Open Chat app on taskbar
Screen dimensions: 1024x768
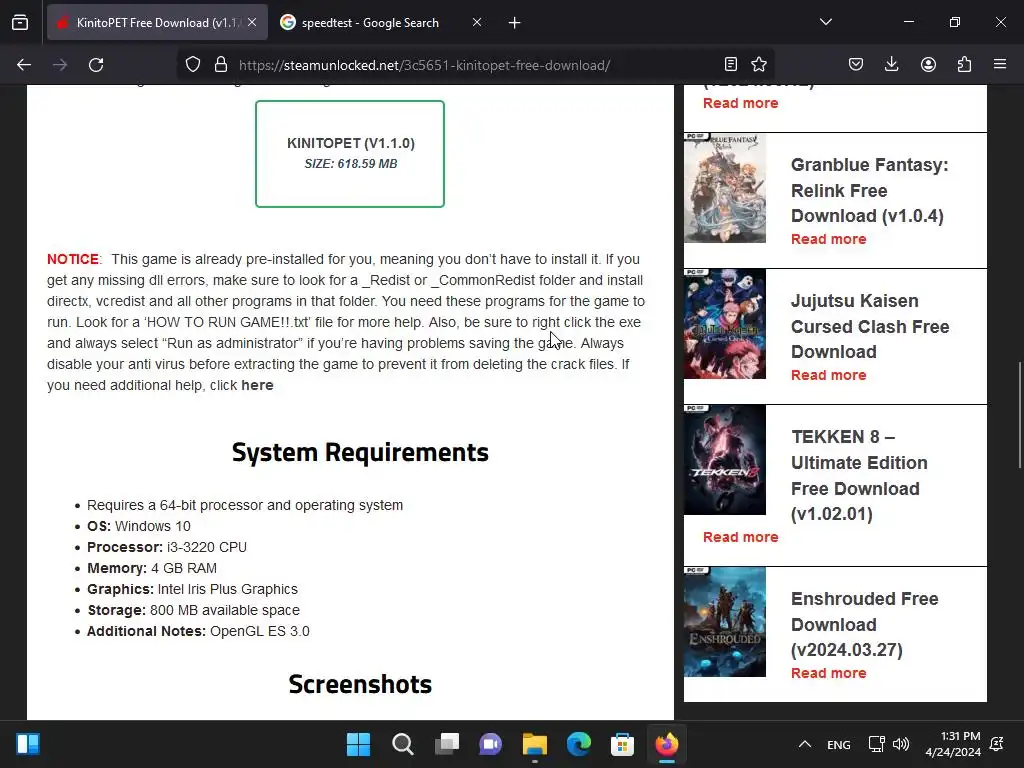490,744
